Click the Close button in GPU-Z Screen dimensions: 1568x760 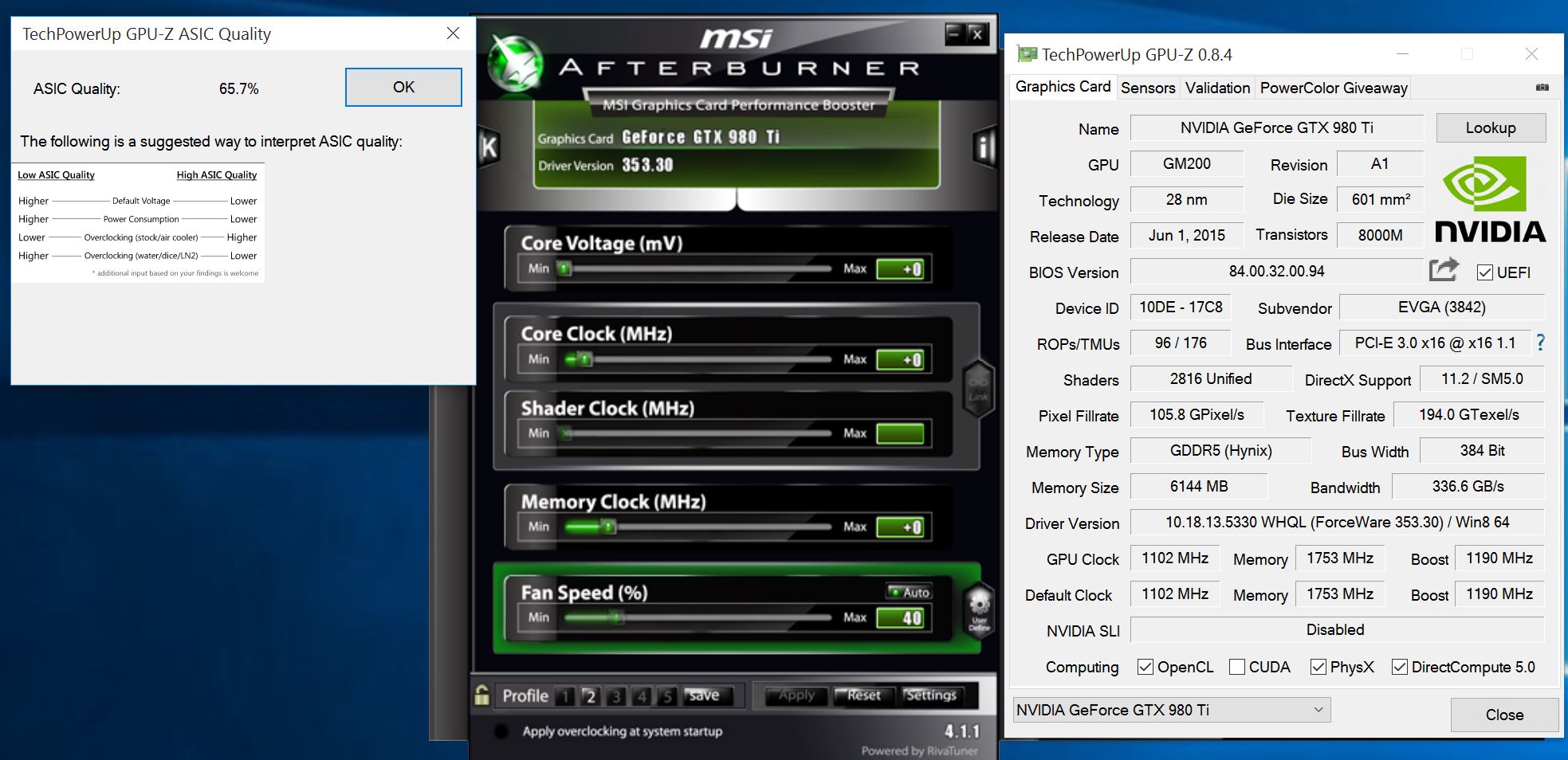coord(1504,715)
